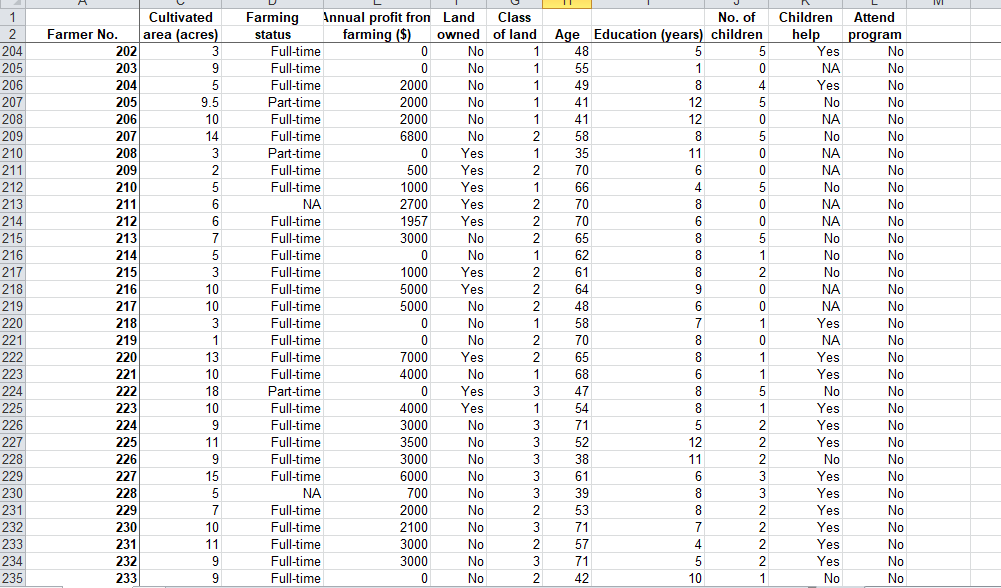Select farmer number cell 220
Screen dimensions: 1001x588
click(82, 358)
